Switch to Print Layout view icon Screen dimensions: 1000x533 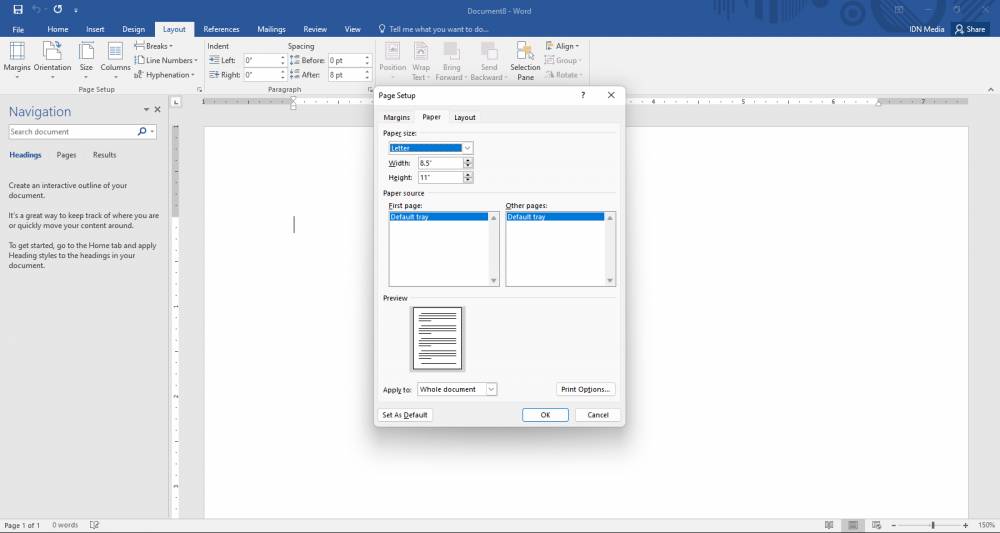[x=853, y=525]
